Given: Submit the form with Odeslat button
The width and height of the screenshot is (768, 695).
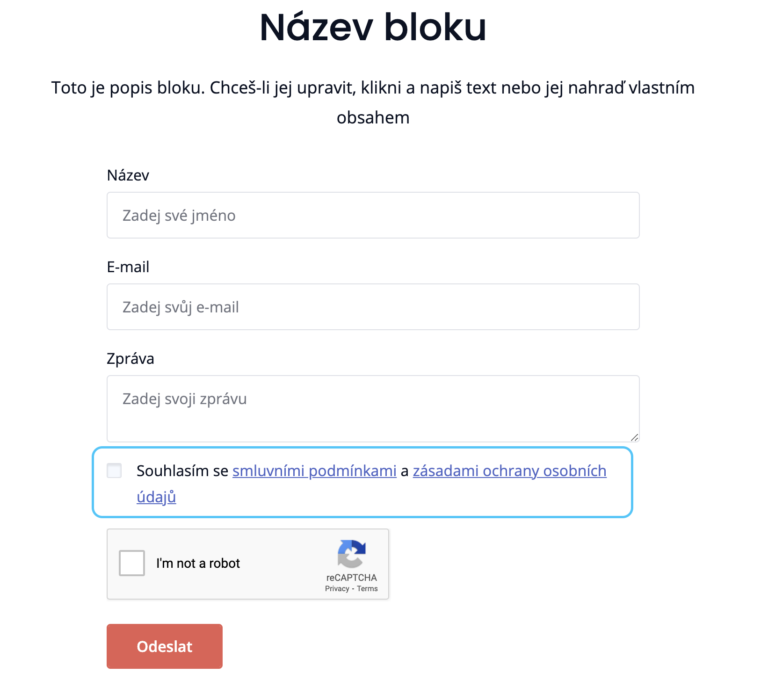Looking at the screenshot, I should [165, 646].
